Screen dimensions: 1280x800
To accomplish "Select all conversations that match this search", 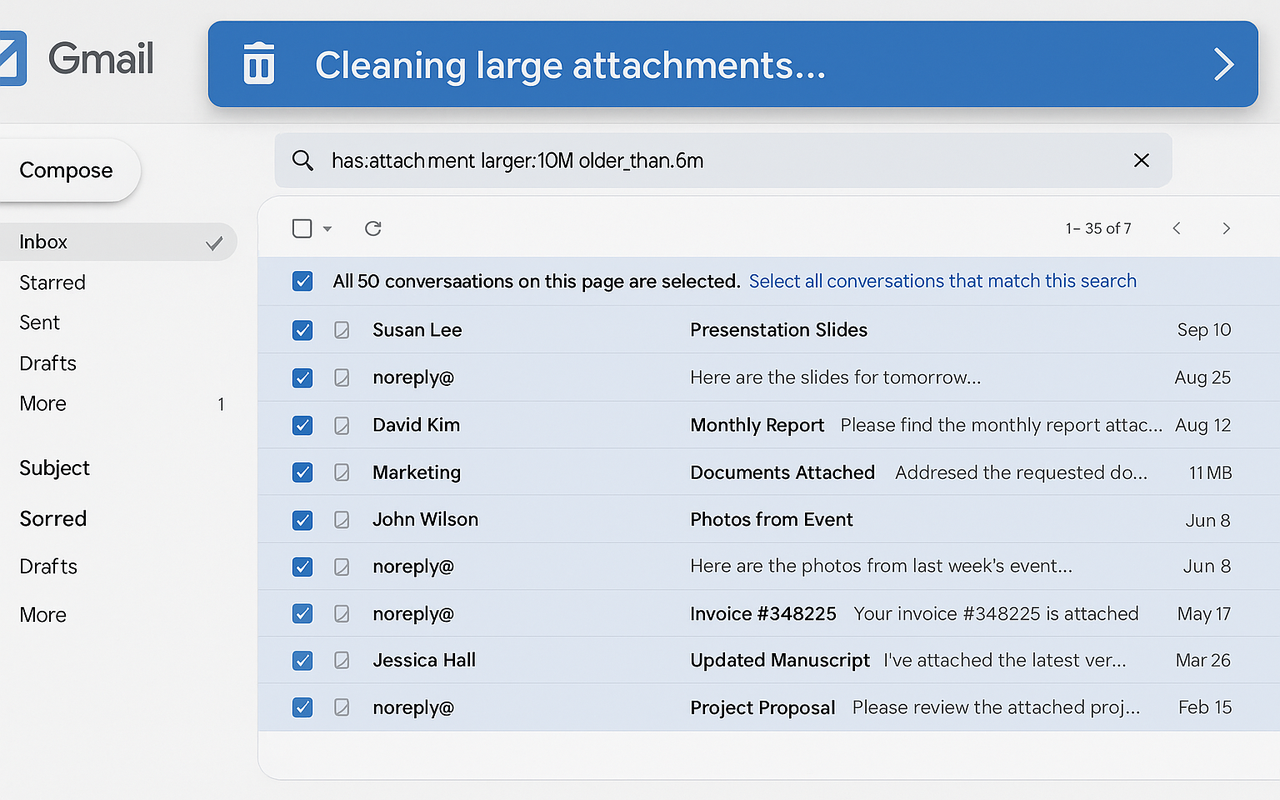I will (942, 281).
